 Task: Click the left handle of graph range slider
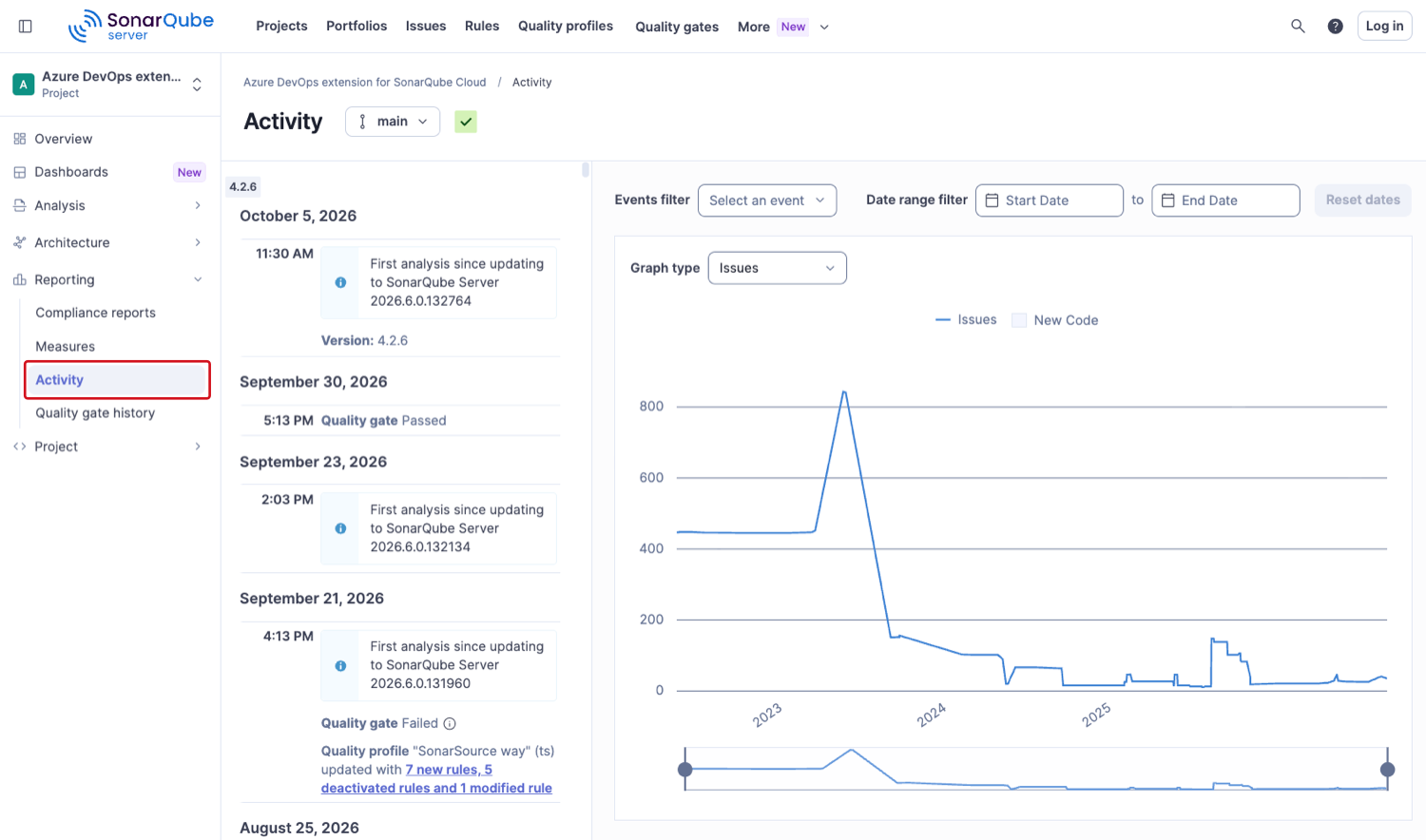(685, 770)
